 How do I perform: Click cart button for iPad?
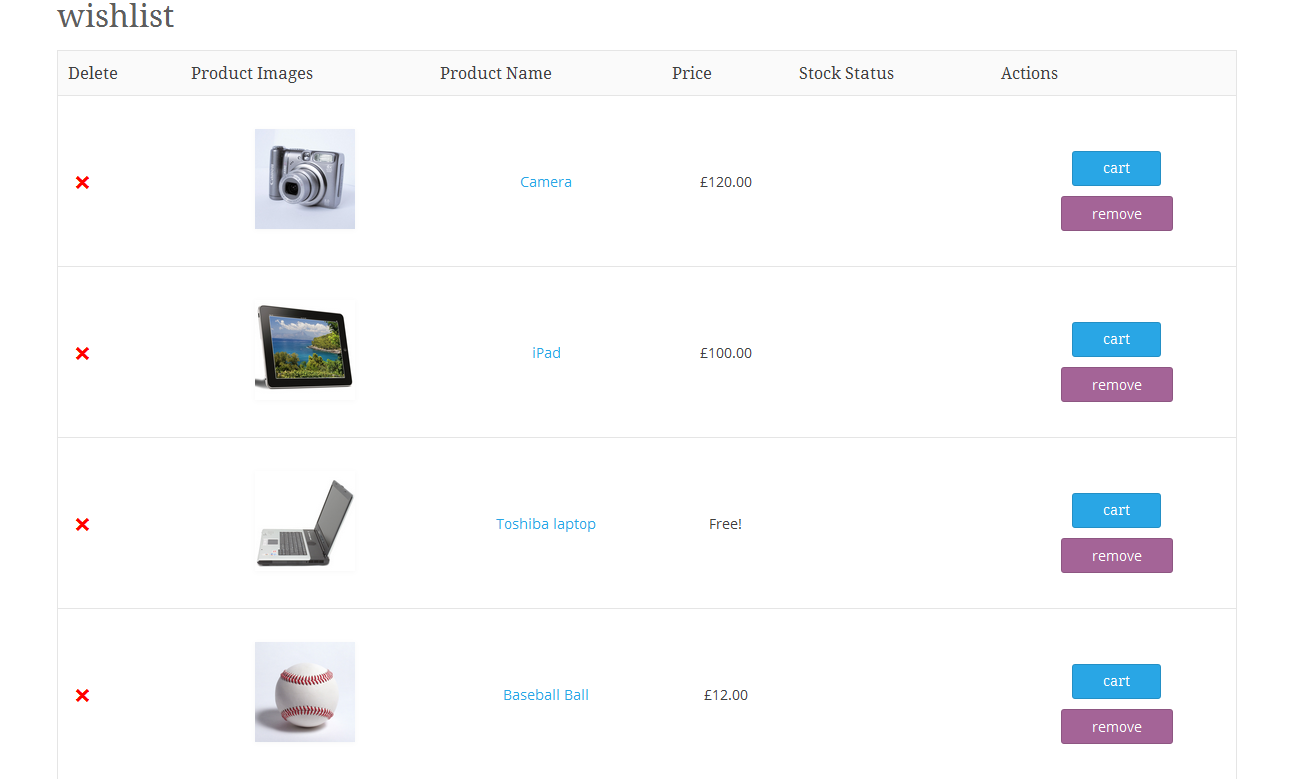1116,339
